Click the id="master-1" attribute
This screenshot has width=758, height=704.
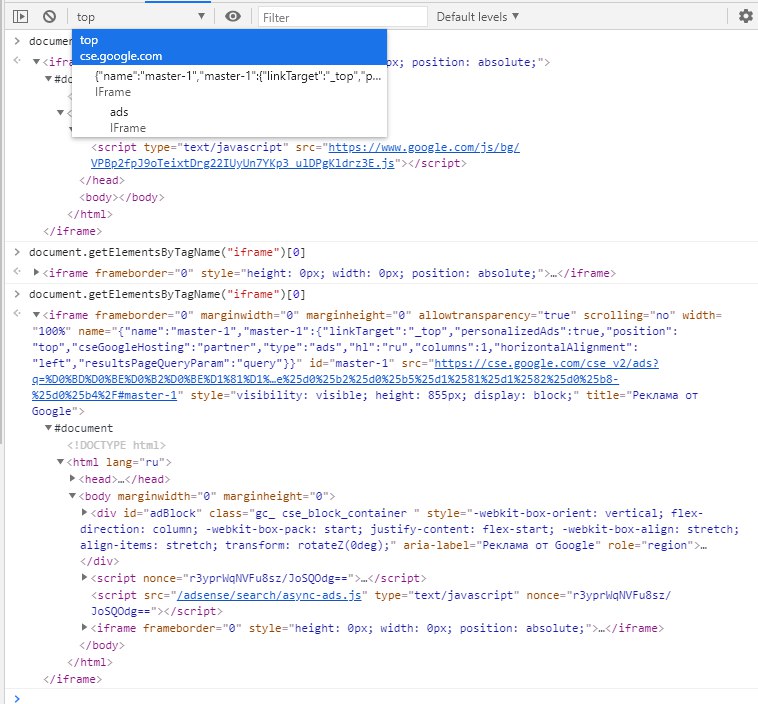[351, 363]
